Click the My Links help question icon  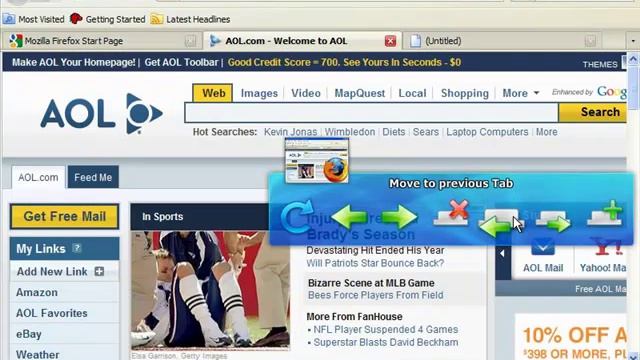pos(76,248)
